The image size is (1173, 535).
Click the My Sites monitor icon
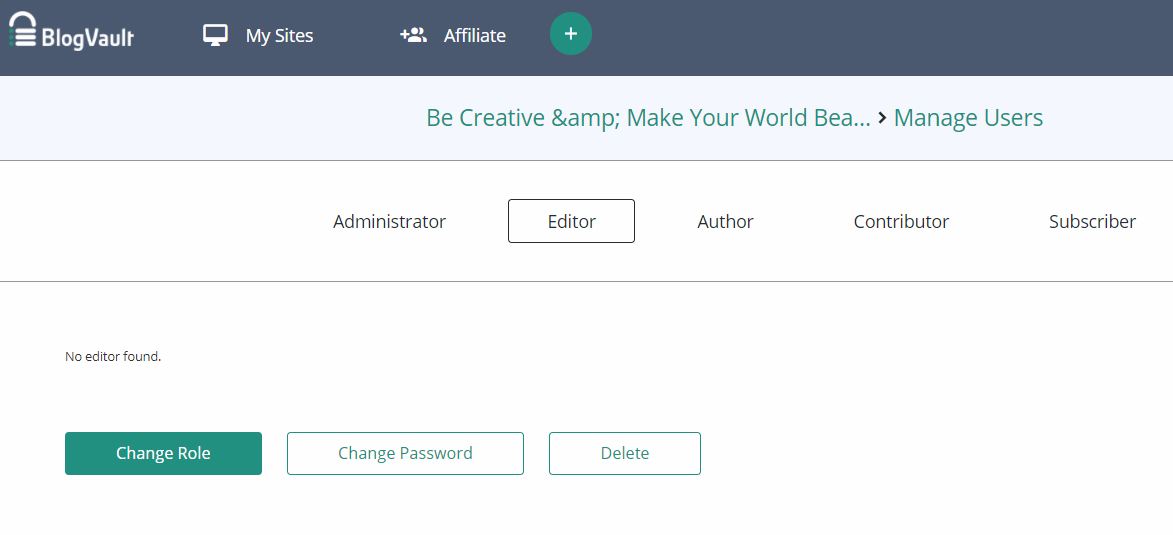215,36
